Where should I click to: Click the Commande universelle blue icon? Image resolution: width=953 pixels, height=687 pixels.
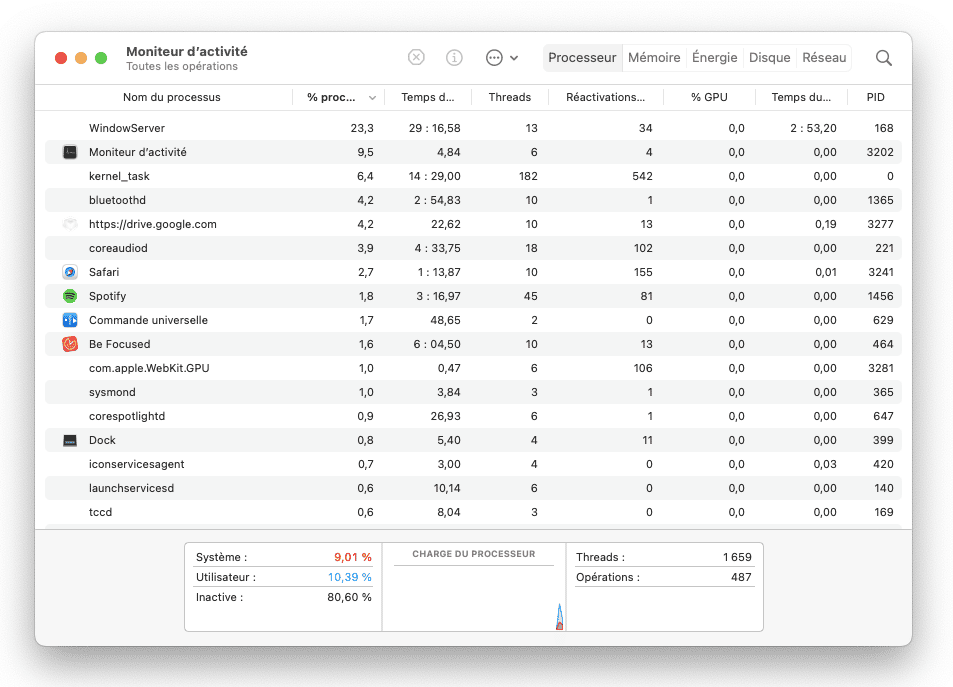click(70, 320)
